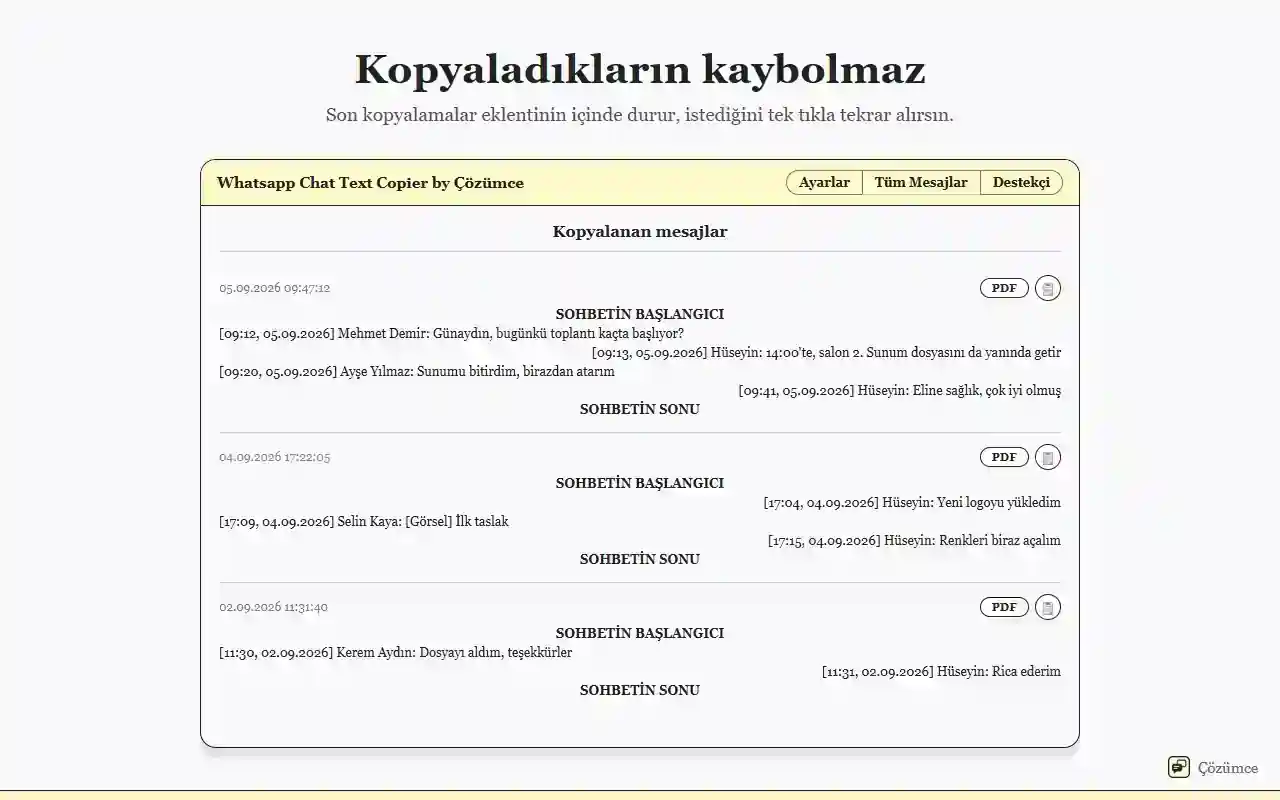Export 04.09.2026 17:22:05 chat as PDF

pos(1004,457)
